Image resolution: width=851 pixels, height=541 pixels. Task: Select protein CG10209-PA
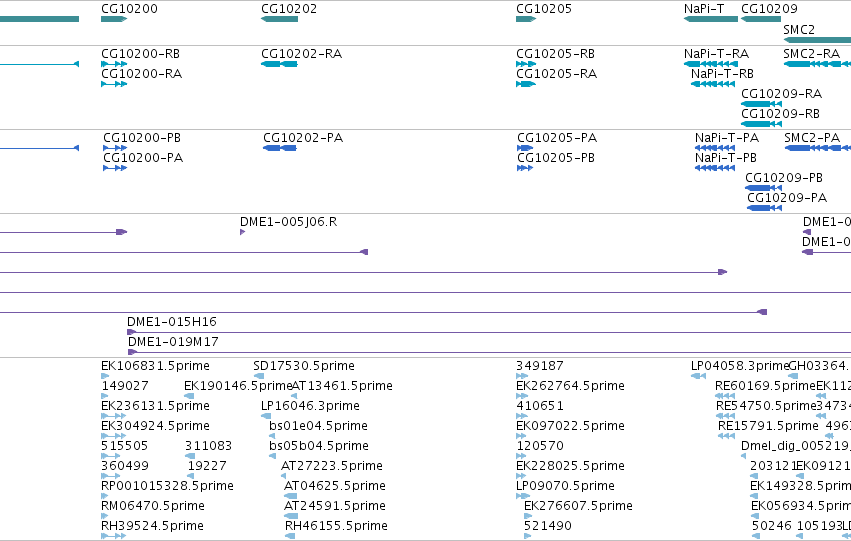pyautogui.click(x=765, y=208)
